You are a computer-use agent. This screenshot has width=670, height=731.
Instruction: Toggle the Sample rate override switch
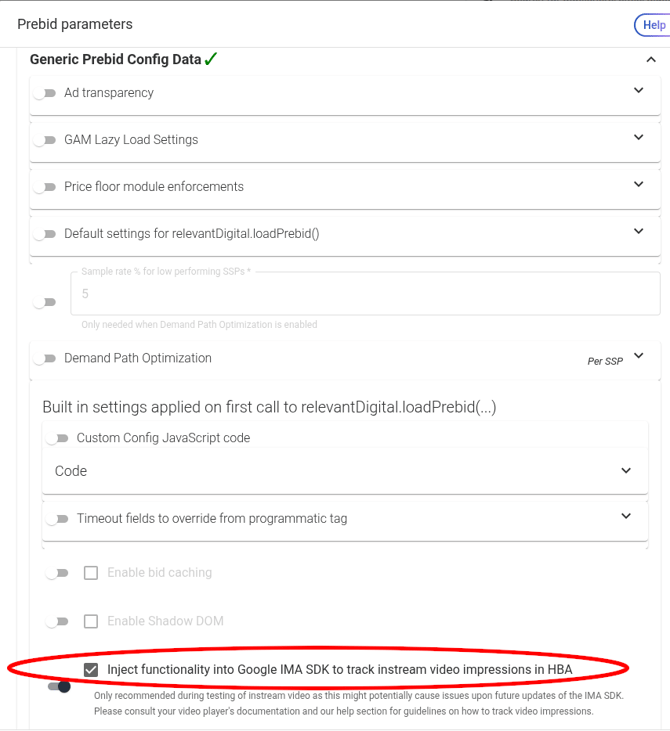click(x=44, y=302)
